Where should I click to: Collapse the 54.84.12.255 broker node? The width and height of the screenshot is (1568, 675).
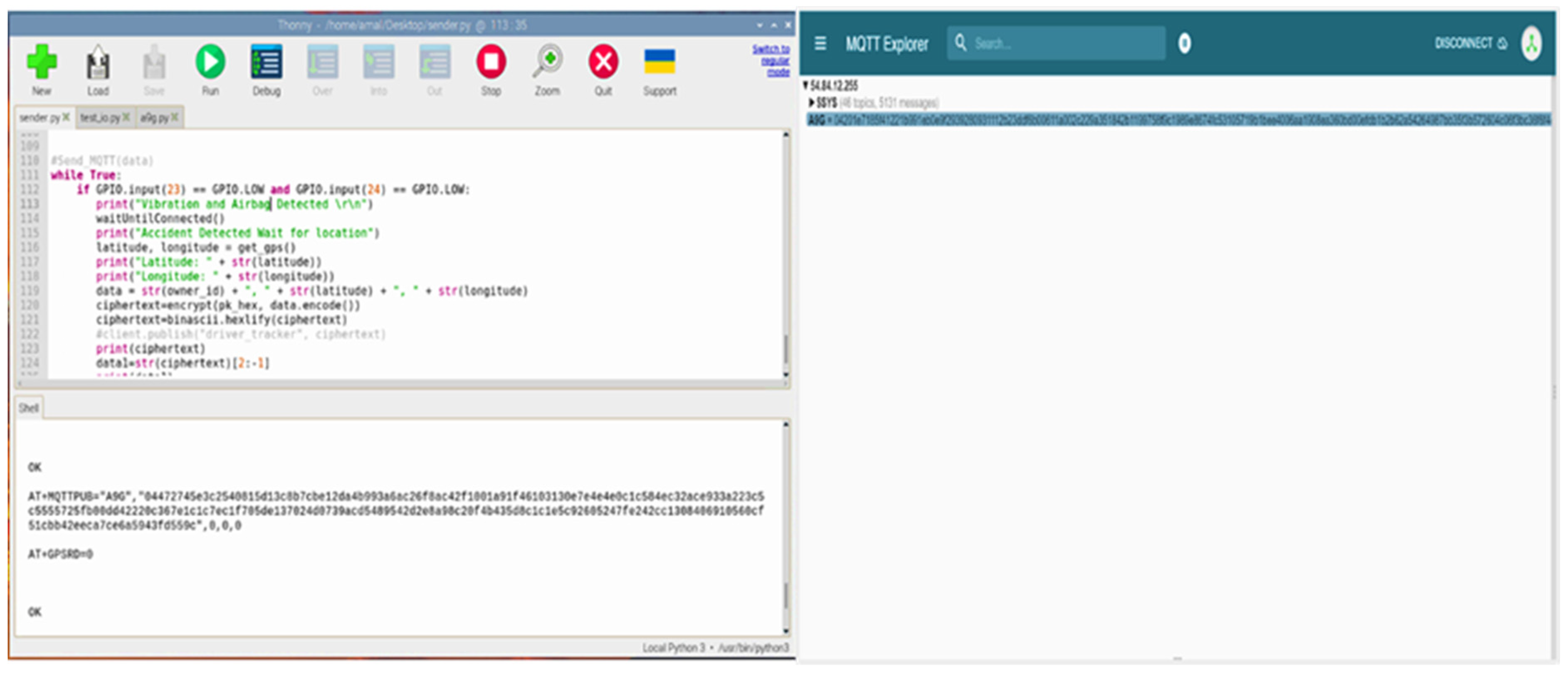click(x=805, y=86)
